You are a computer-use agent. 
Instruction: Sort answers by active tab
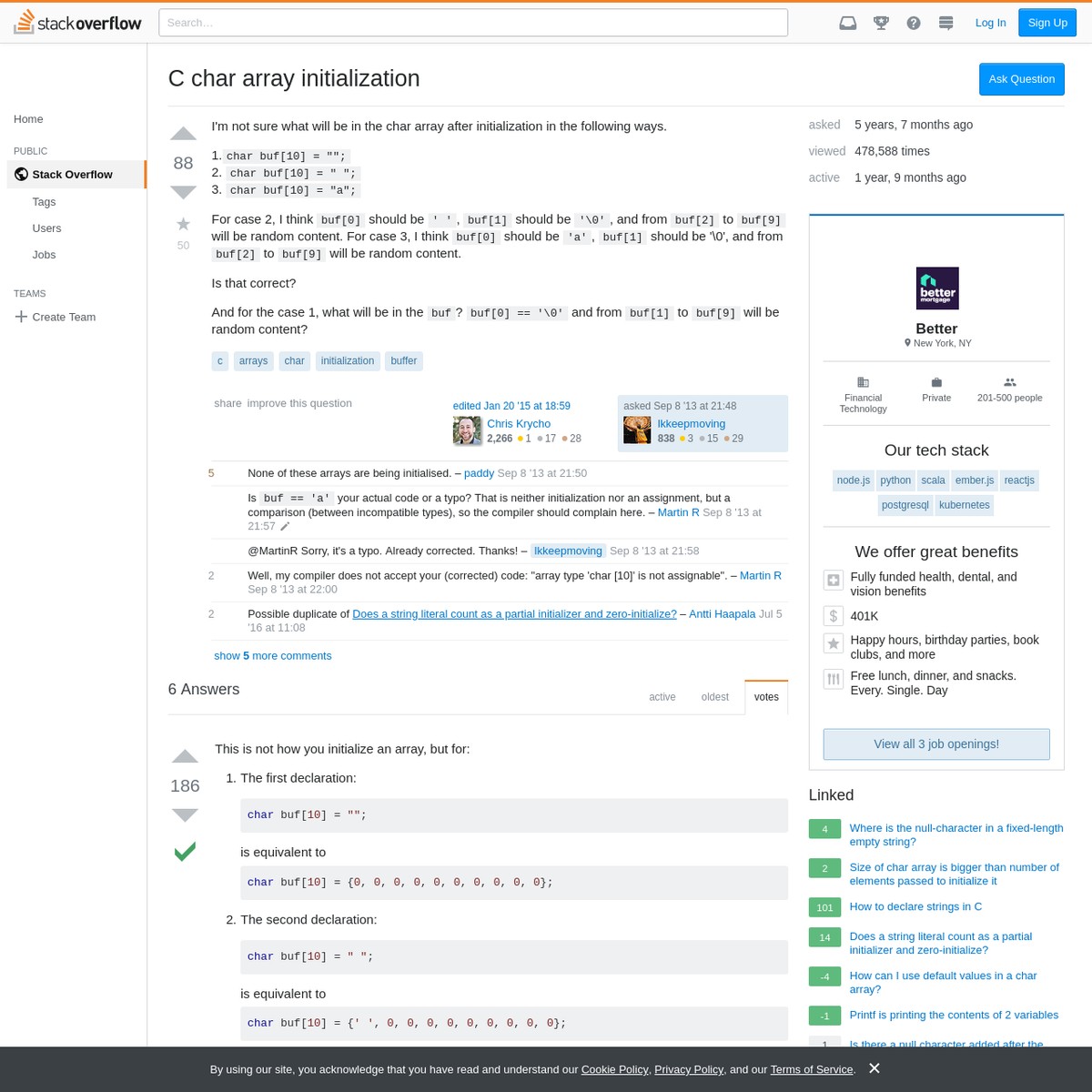(662, 697)
